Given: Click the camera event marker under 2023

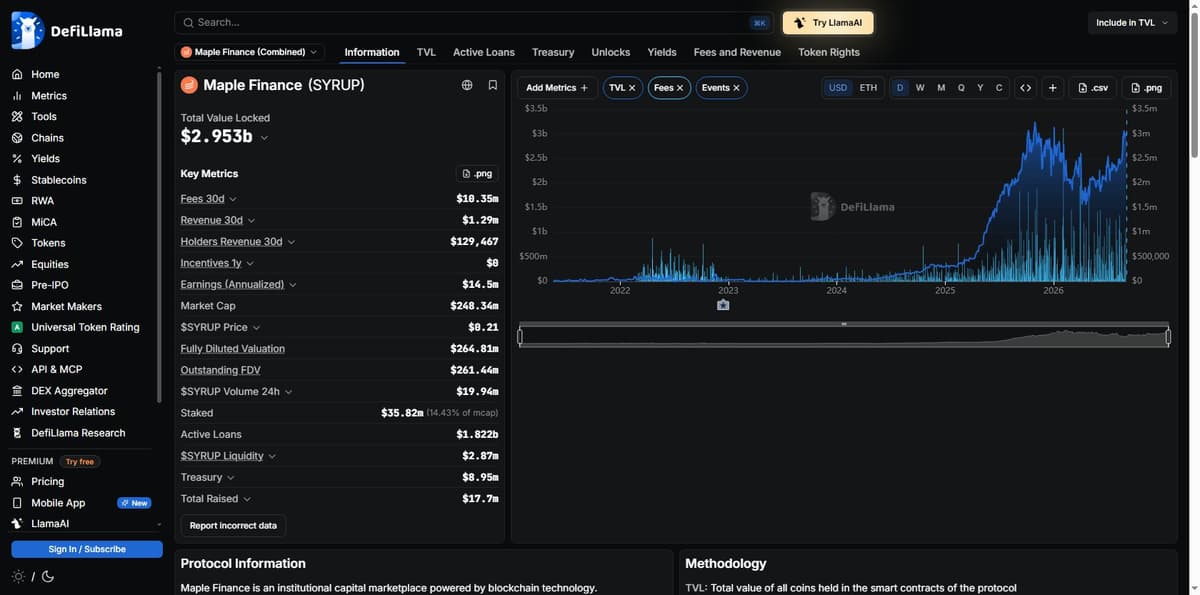Looking at the screenshot, I should pyautogui.click(x=723, y=305).
